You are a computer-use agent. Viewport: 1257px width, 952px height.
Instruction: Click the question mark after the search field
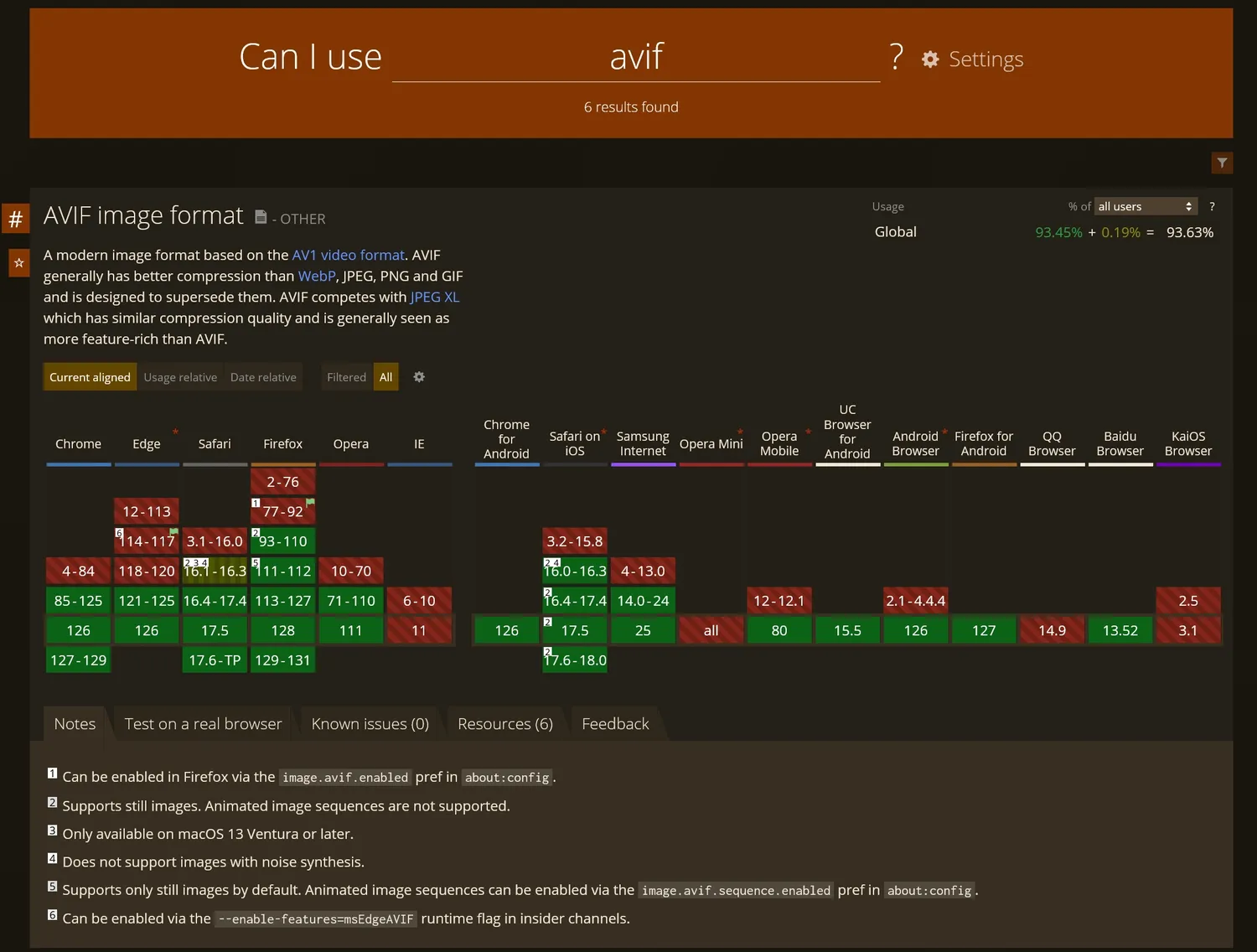click(897, 57)
